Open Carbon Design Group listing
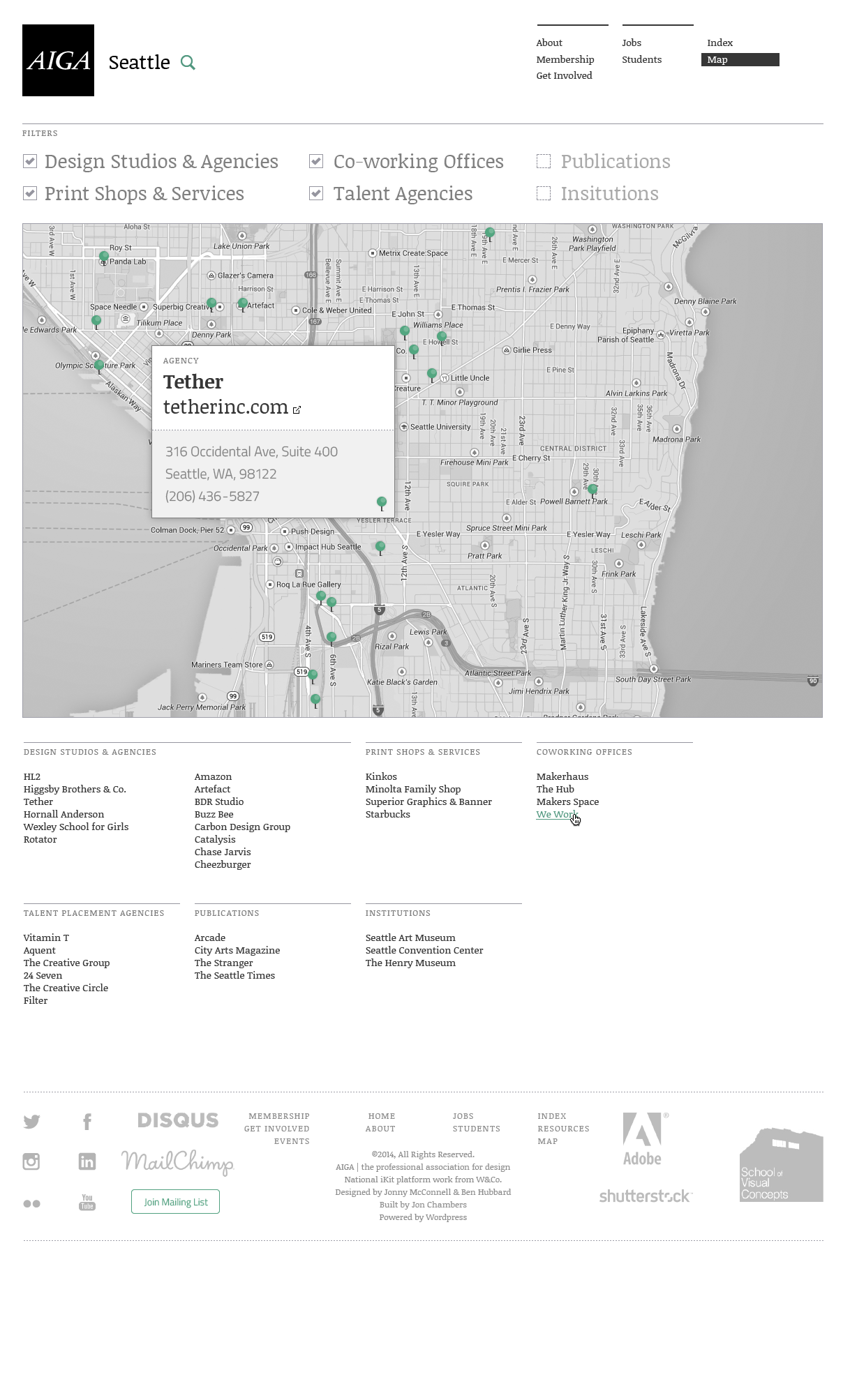 (242, 827)
